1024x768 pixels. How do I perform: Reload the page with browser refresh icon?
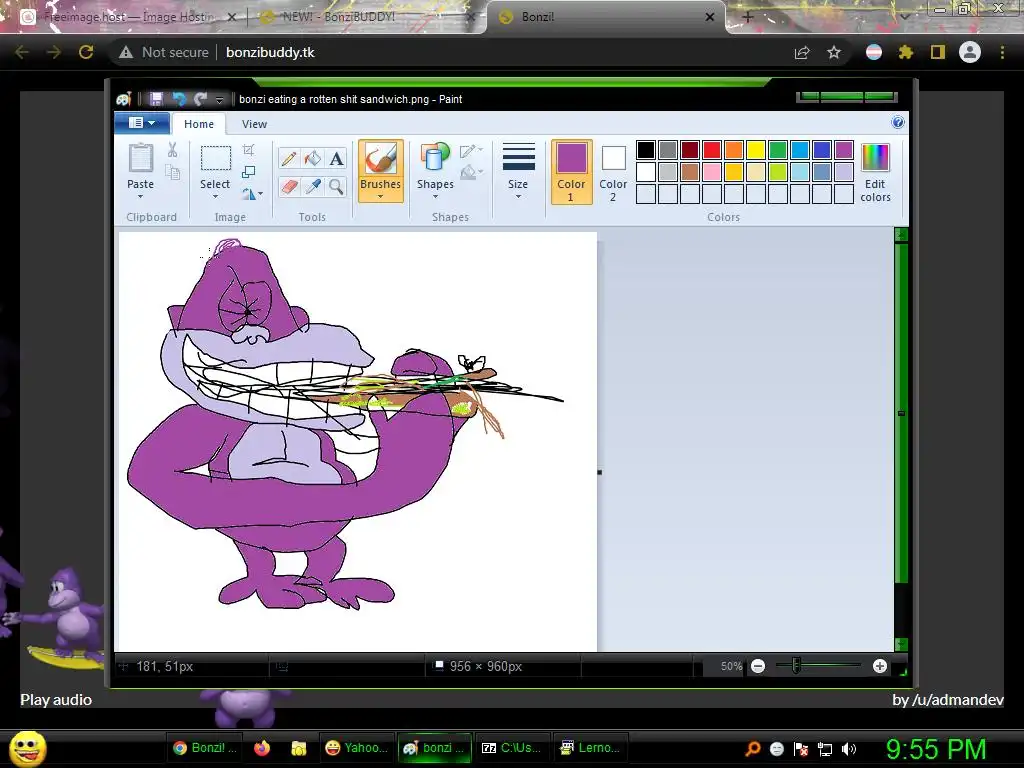click(x=86, y=52)
